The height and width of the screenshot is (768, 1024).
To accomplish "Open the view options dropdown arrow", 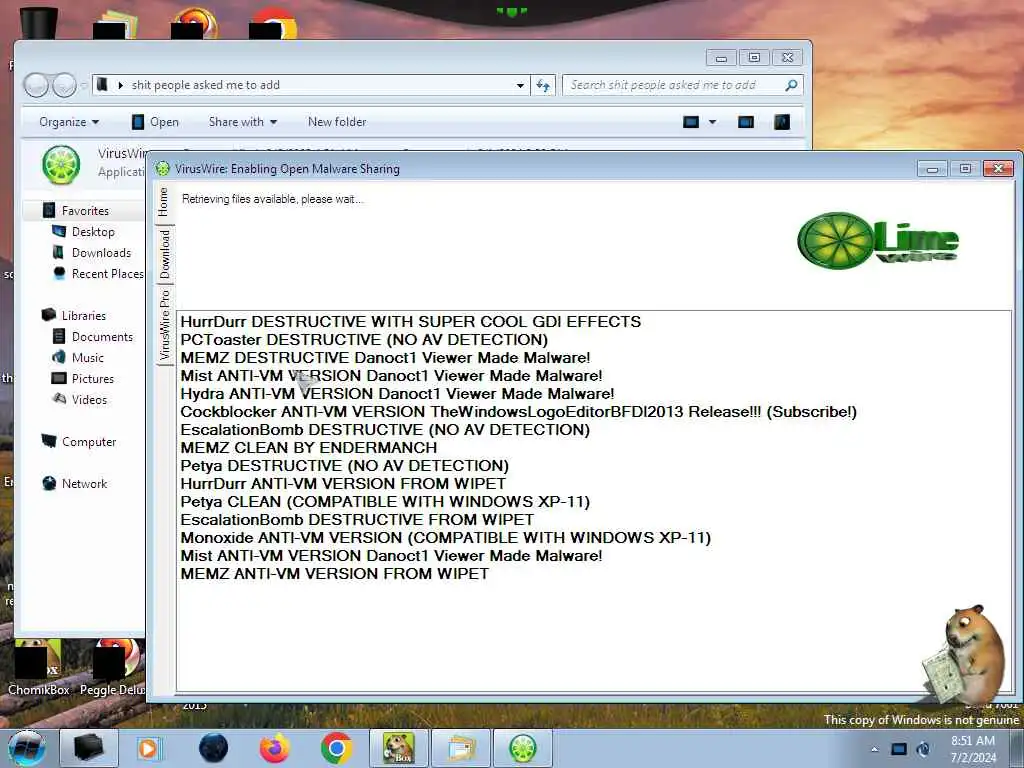I will (x=712, y=122).
